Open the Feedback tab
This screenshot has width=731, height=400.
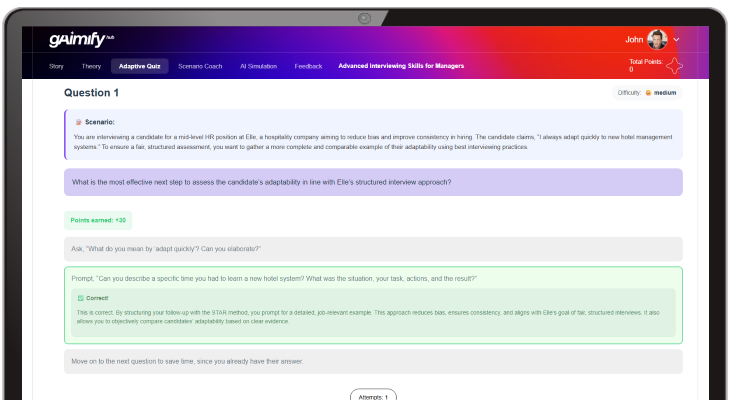point(308,66)
